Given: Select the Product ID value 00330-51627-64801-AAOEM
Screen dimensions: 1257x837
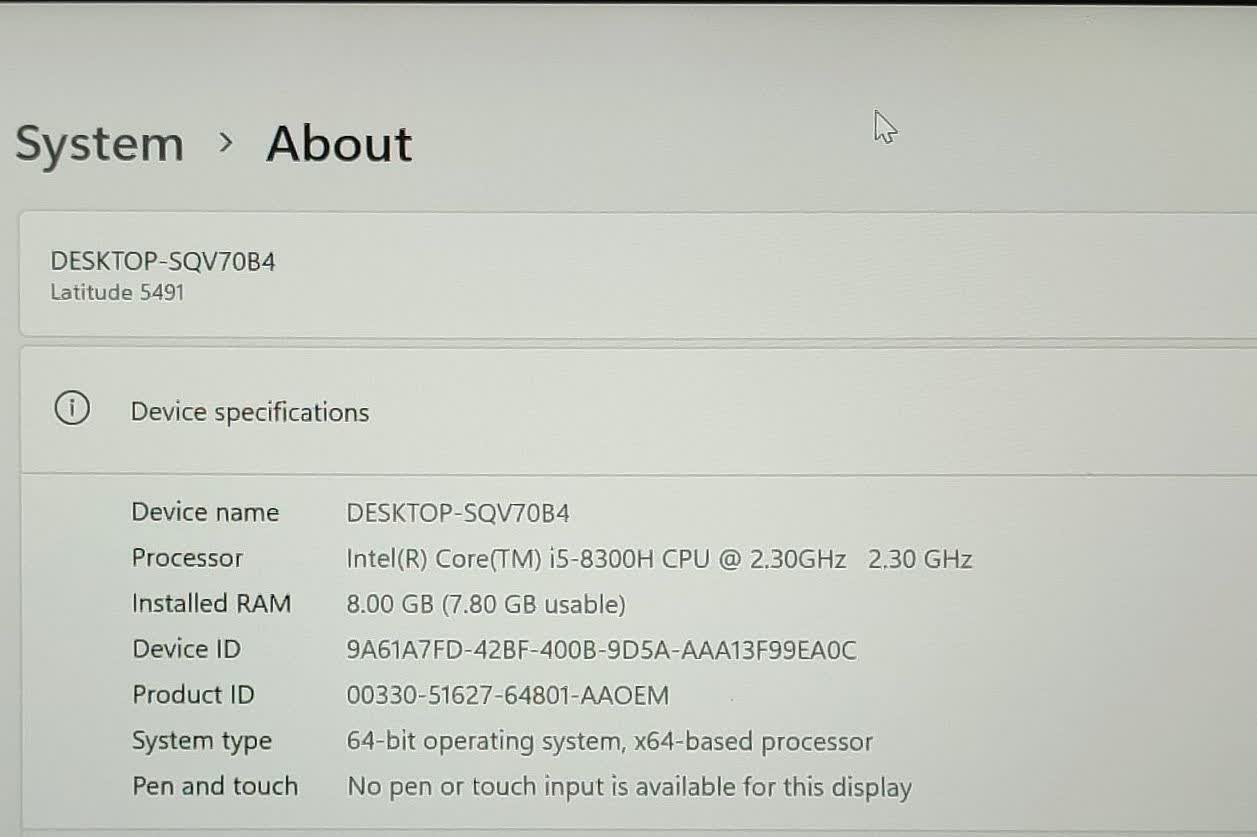Looking at the screenshot, I should 507,695.
